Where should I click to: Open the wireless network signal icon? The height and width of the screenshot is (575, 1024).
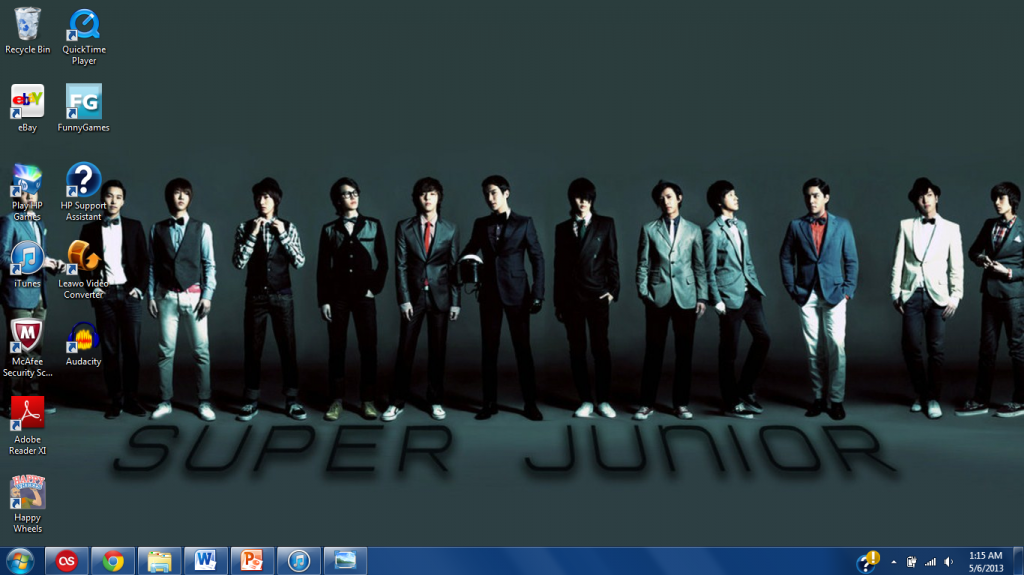(930, 562)
